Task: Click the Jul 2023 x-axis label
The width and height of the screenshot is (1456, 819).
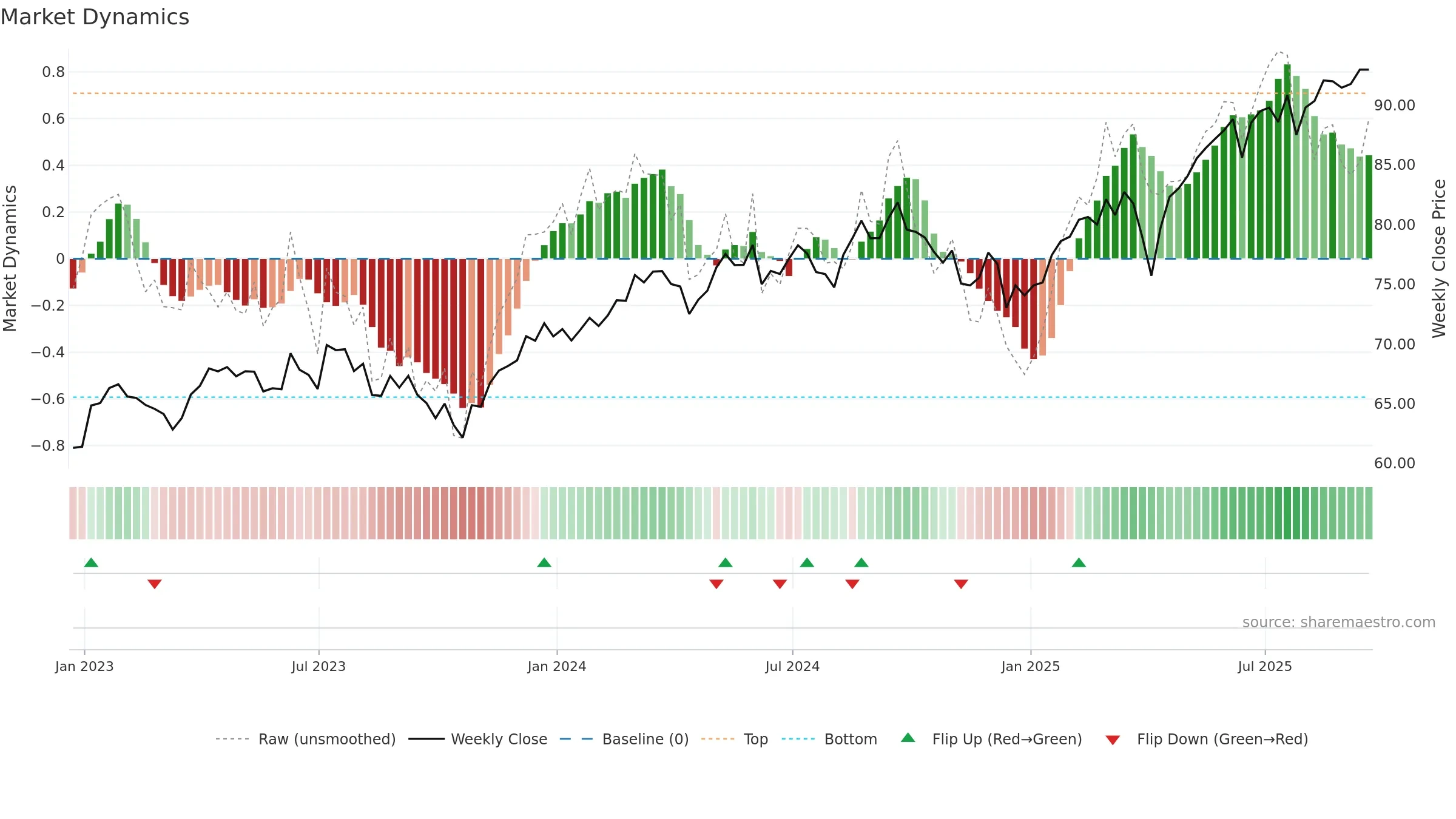Action: [318, 666]
